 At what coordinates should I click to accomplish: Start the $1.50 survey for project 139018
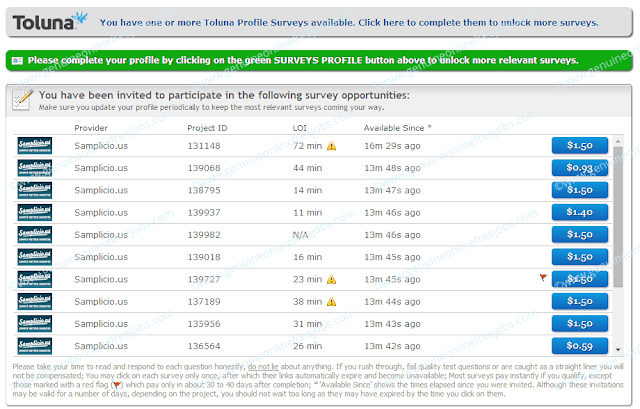[x=580, y=257]
